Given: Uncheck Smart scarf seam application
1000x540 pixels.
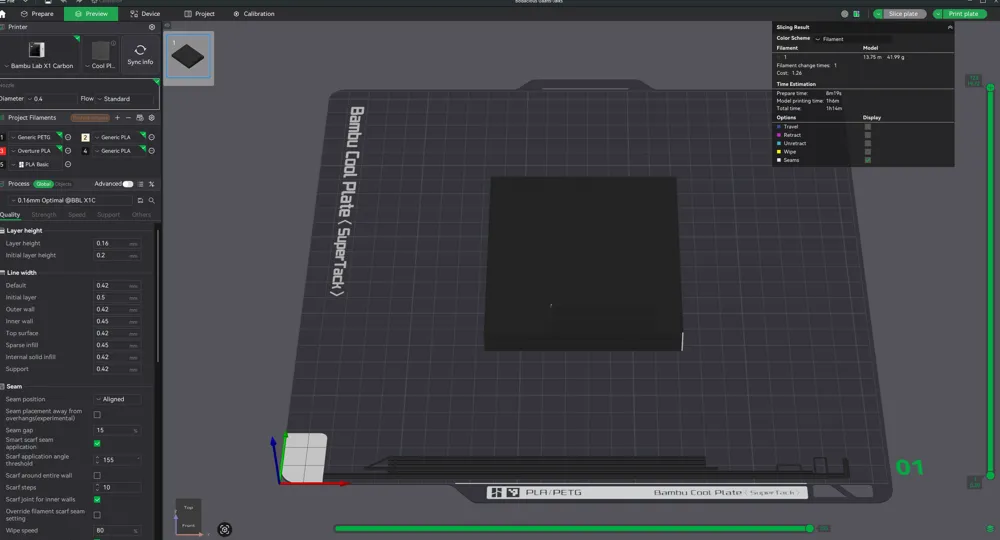Looking at the screenshot, I should point(97,444).
